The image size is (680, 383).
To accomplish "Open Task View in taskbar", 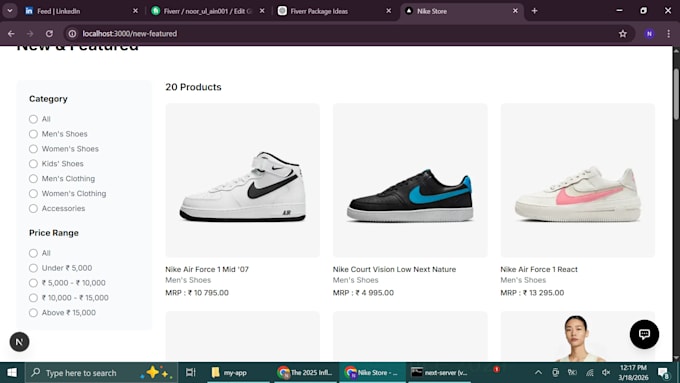I will coord(190,373).
